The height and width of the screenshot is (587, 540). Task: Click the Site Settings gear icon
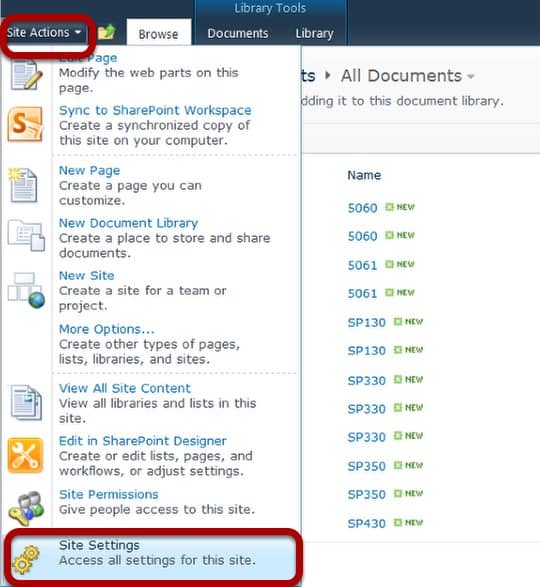tap(25, 560)
